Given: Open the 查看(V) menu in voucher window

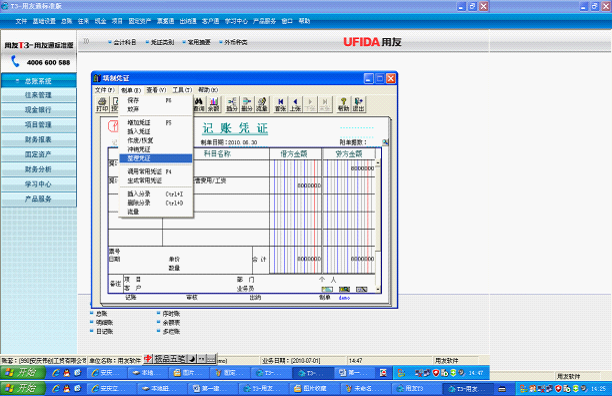Looking at the screenshot, I should coord(156,90).
